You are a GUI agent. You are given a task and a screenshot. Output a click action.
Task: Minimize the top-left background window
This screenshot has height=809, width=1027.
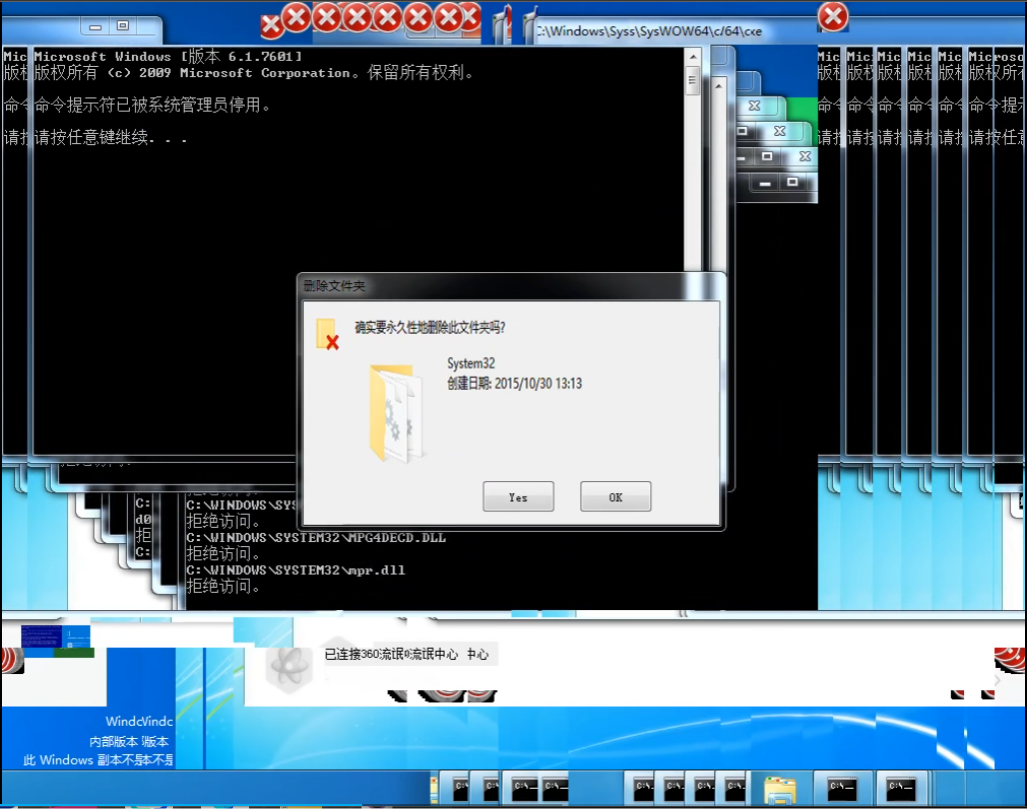[x=94, y=25]
